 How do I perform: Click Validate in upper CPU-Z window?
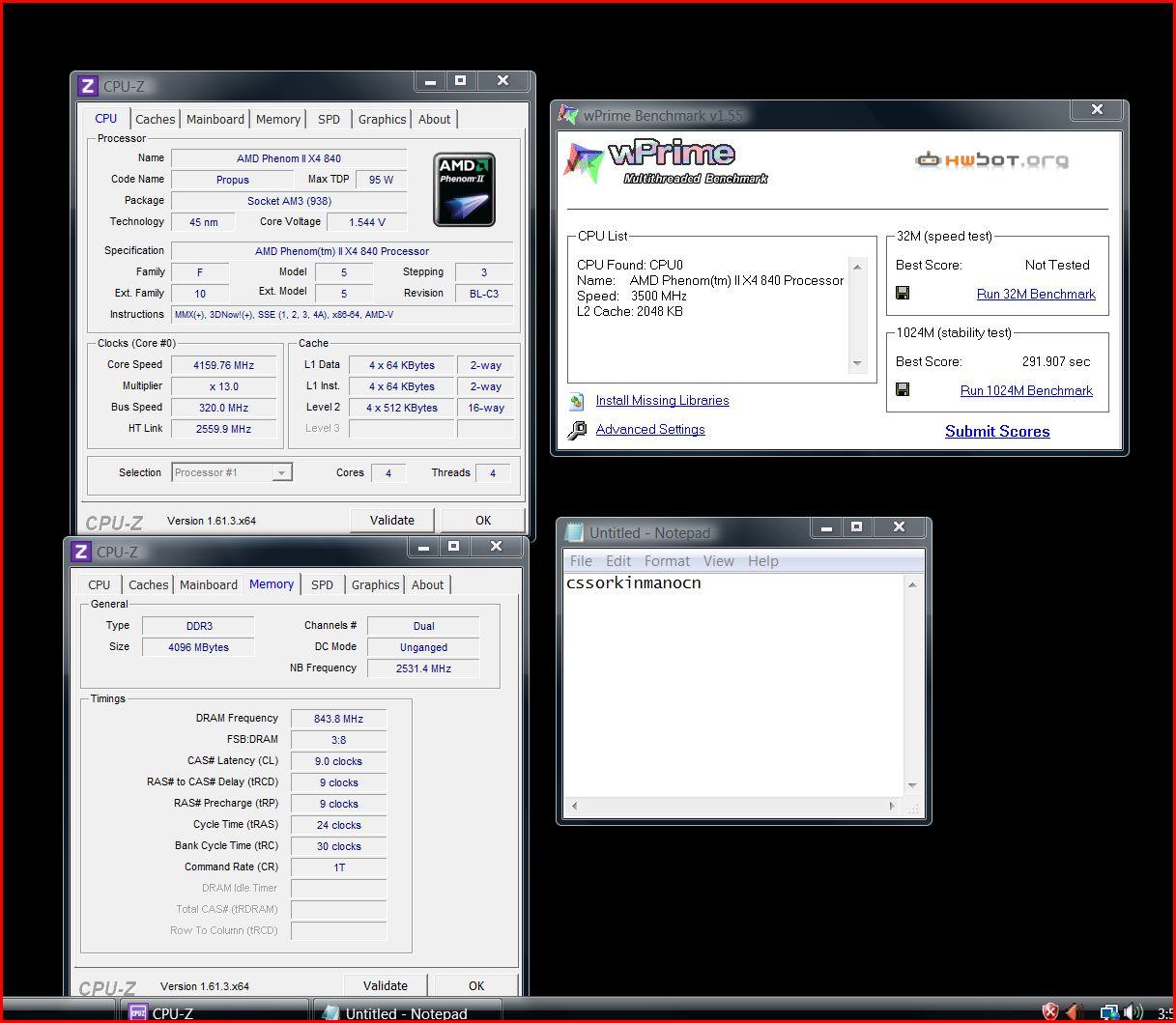point(391,520)
